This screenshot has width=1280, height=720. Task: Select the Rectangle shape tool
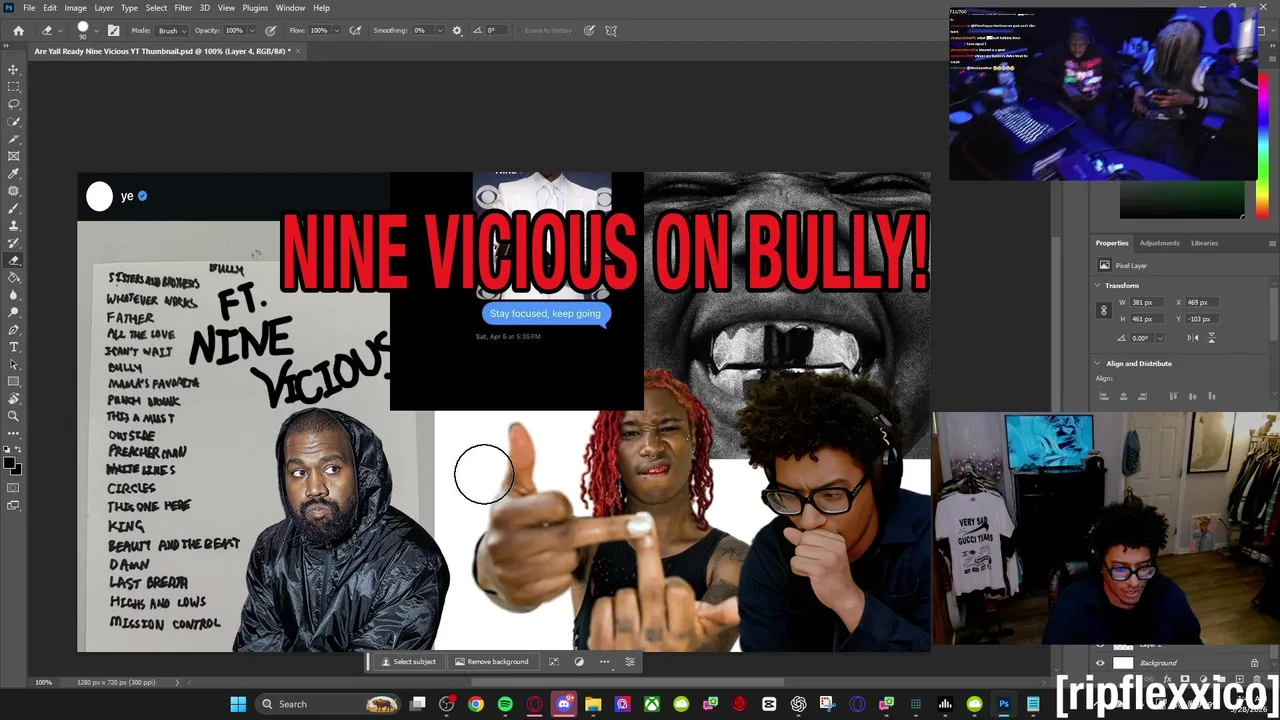click(14, 381)
